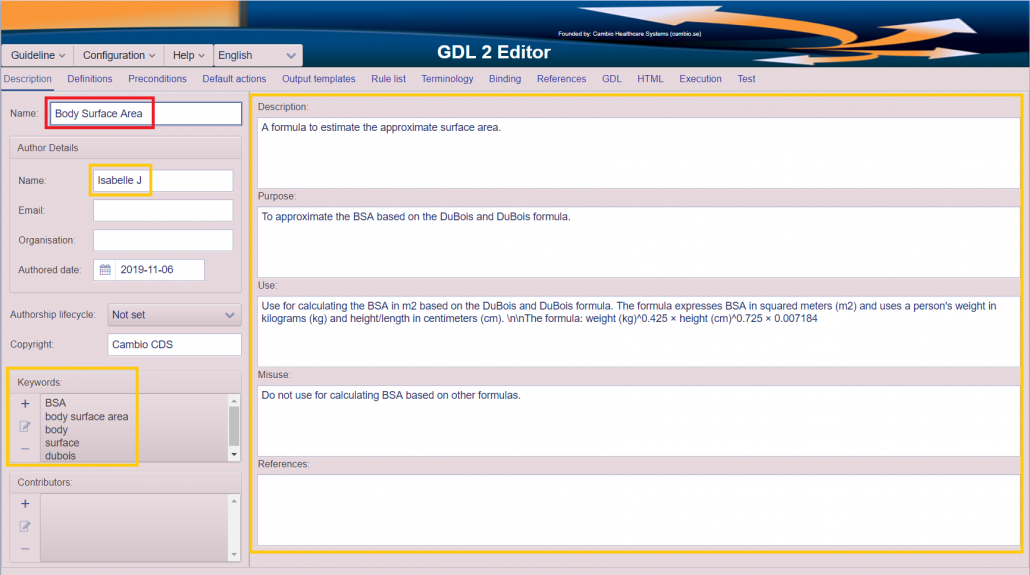This screenshot has height=575, width=1030.
Task: Switch to the Test tab
Action: click(746, 79)
